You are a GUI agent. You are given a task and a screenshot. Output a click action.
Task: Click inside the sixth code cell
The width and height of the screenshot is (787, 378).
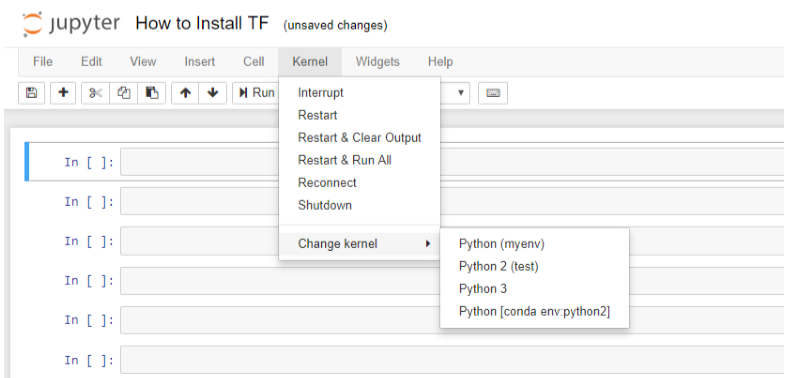(x=452, y=360)
